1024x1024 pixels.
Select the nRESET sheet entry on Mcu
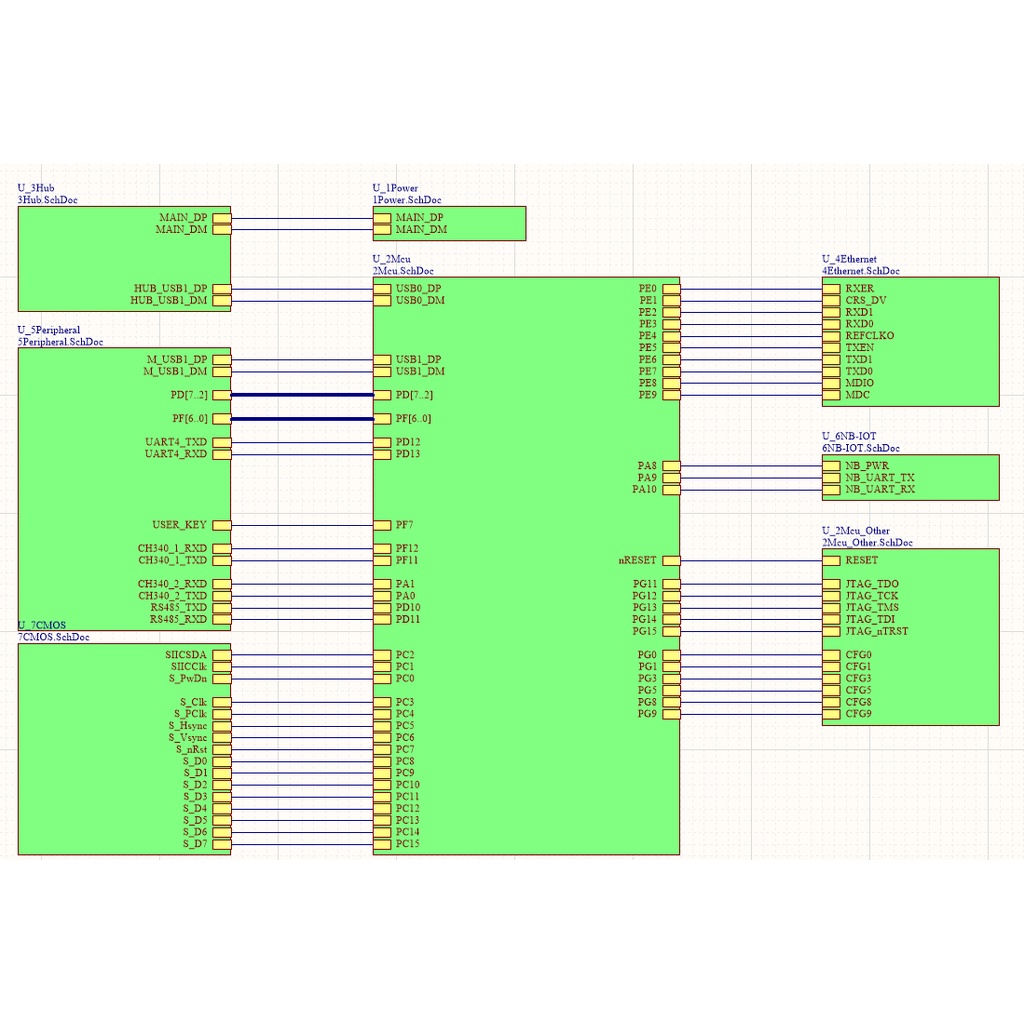pyautogui.click(x=671, y=561)
